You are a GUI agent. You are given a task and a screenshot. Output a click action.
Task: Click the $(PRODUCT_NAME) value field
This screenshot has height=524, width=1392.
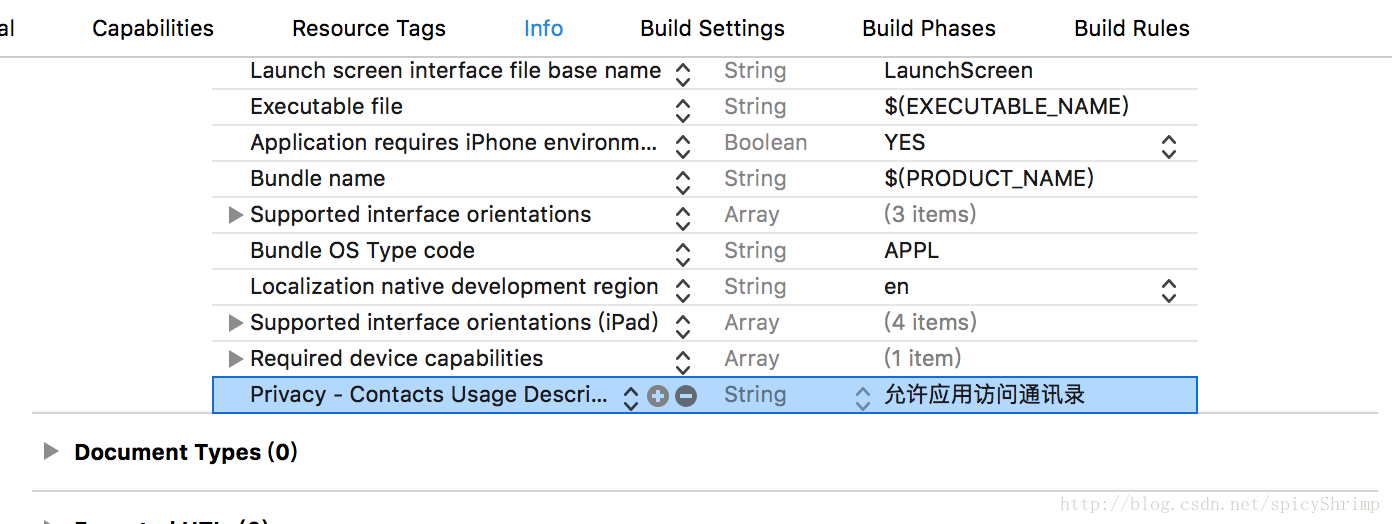click(x=989, y=179)
